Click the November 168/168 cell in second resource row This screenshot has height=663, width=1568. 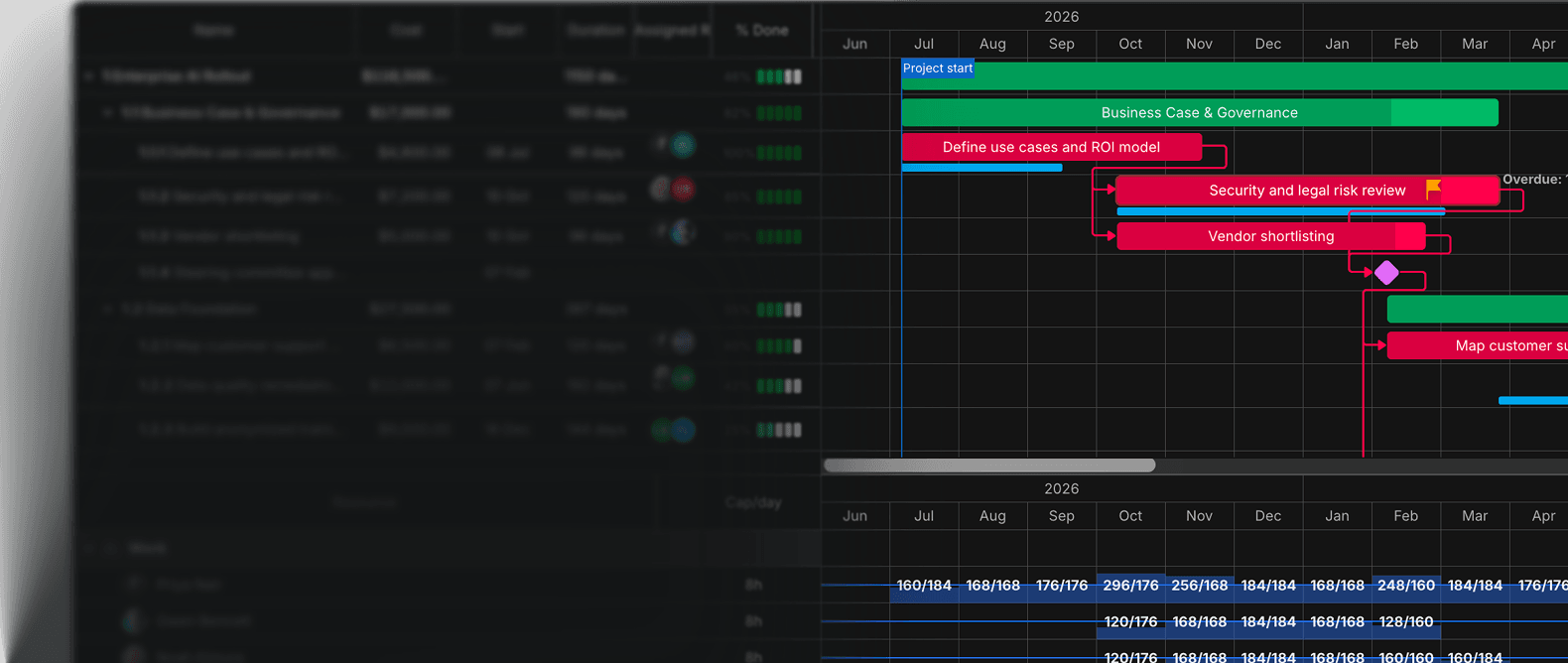click(1200, 621)
